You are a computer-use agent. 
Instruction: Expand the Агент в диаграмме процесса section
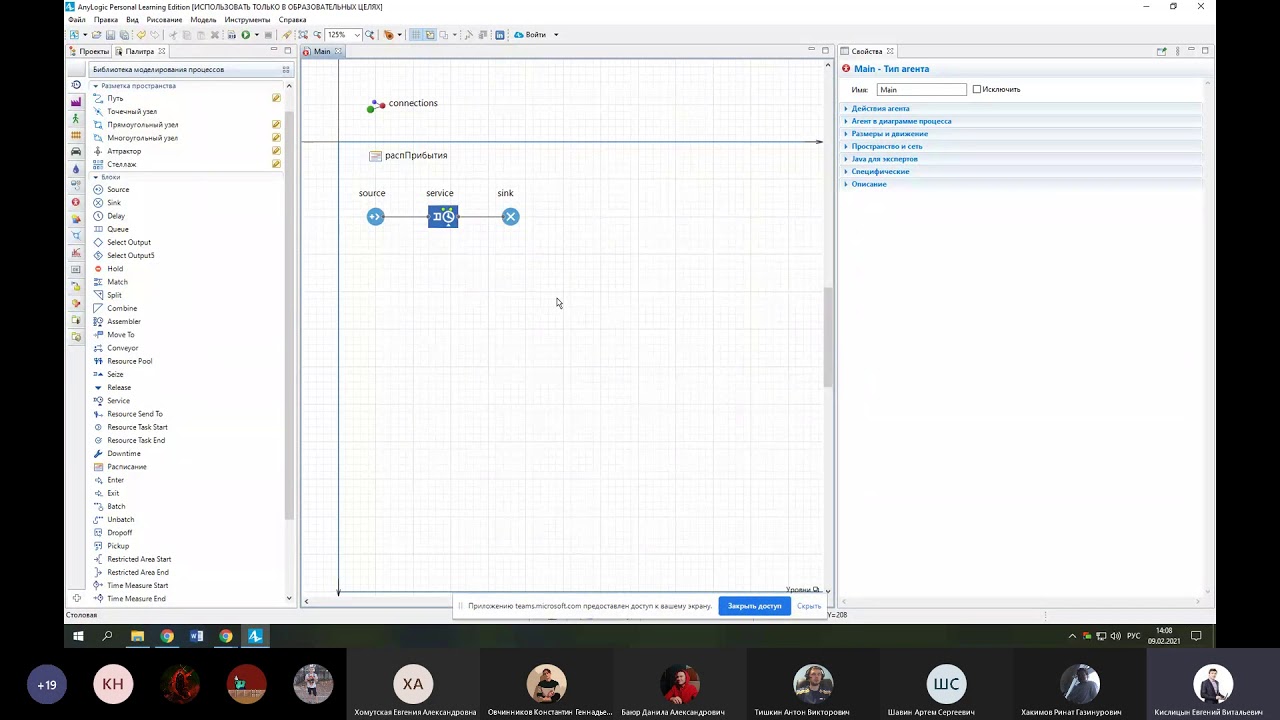(901, 121)
